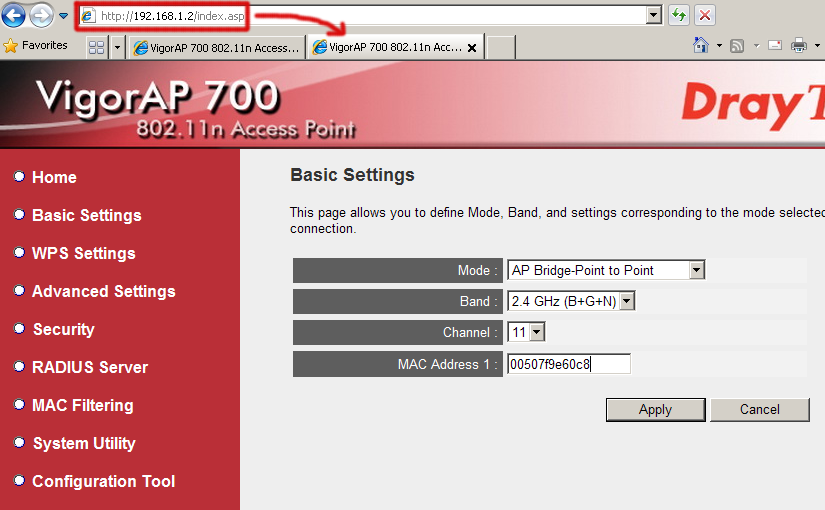Click the 'Band :' field label
This screenshot has height=510, width=825.
click(x=478, y=302)
